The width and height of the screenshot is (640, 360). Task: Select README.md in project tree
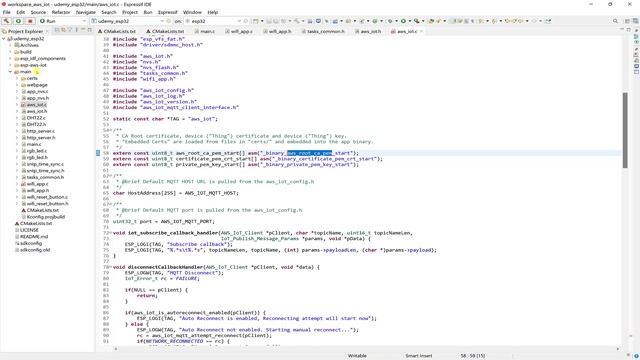click(34, 236)
